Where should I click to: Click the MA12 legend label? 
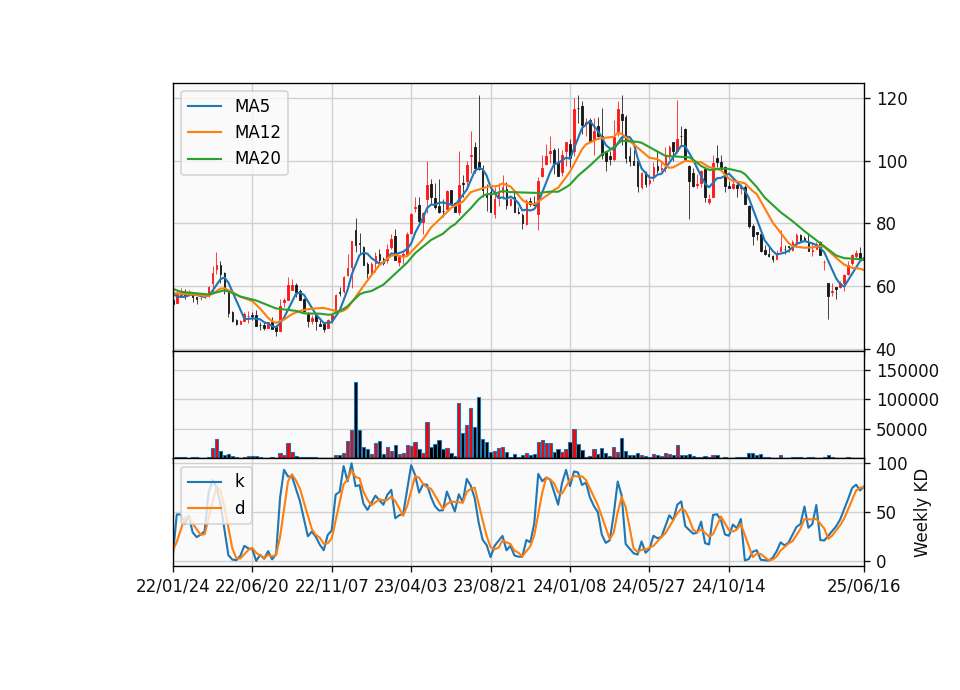click(257, 132)
